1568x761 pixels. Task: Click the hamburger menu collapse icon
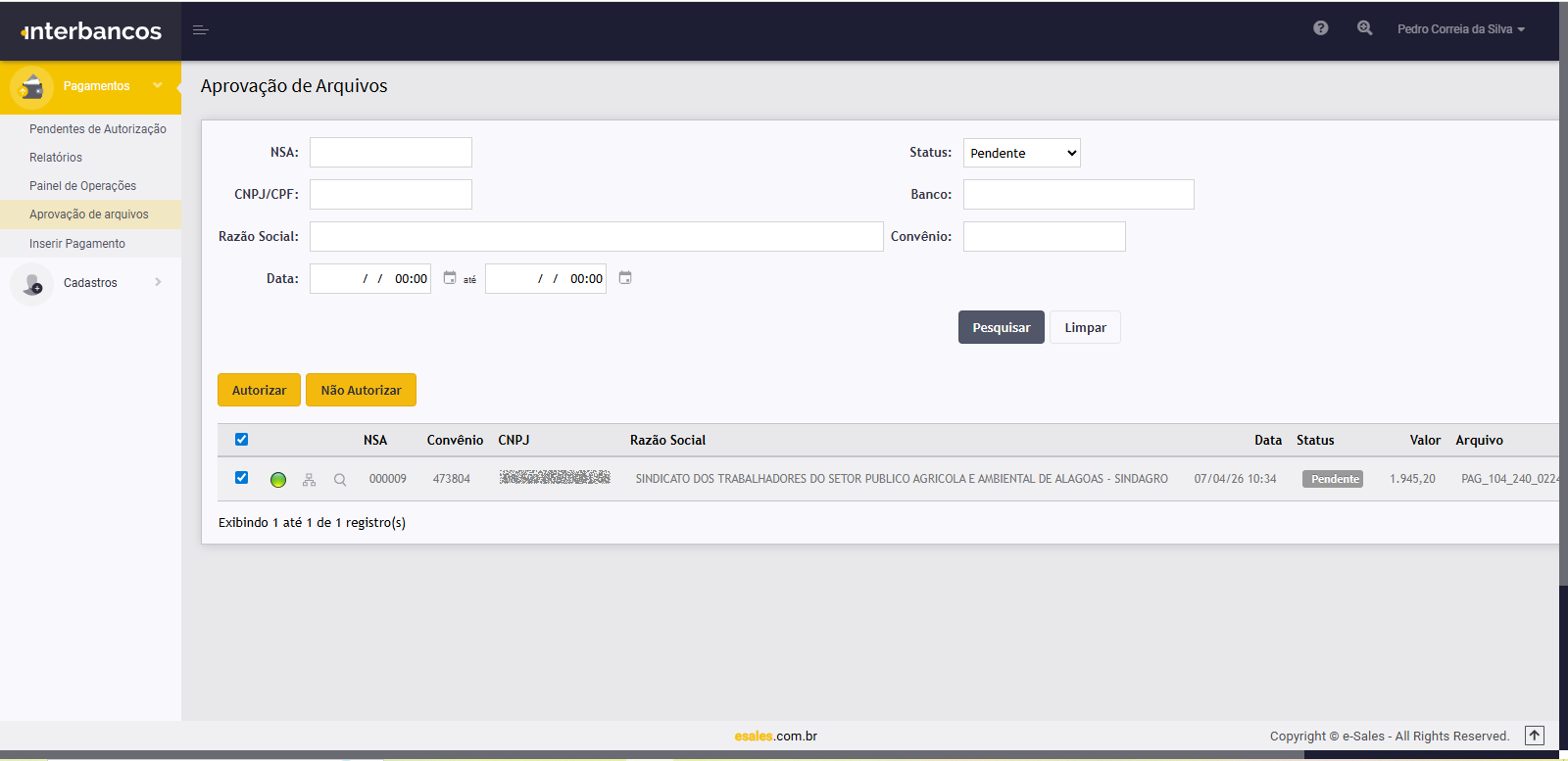[201, 30]
